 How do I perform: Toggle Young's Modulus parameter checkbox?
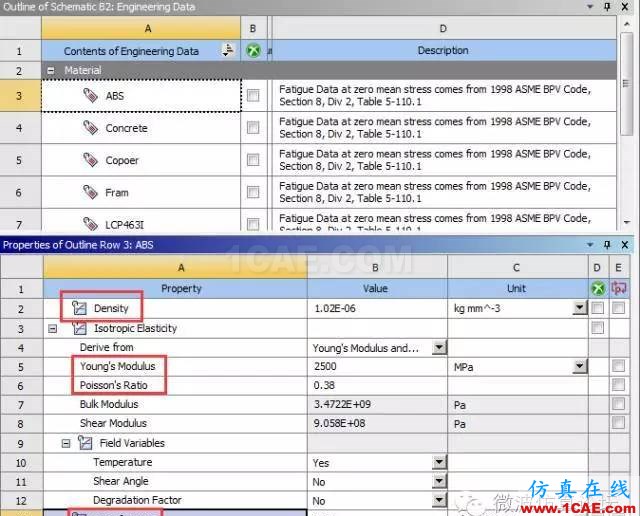click(618, 366)
